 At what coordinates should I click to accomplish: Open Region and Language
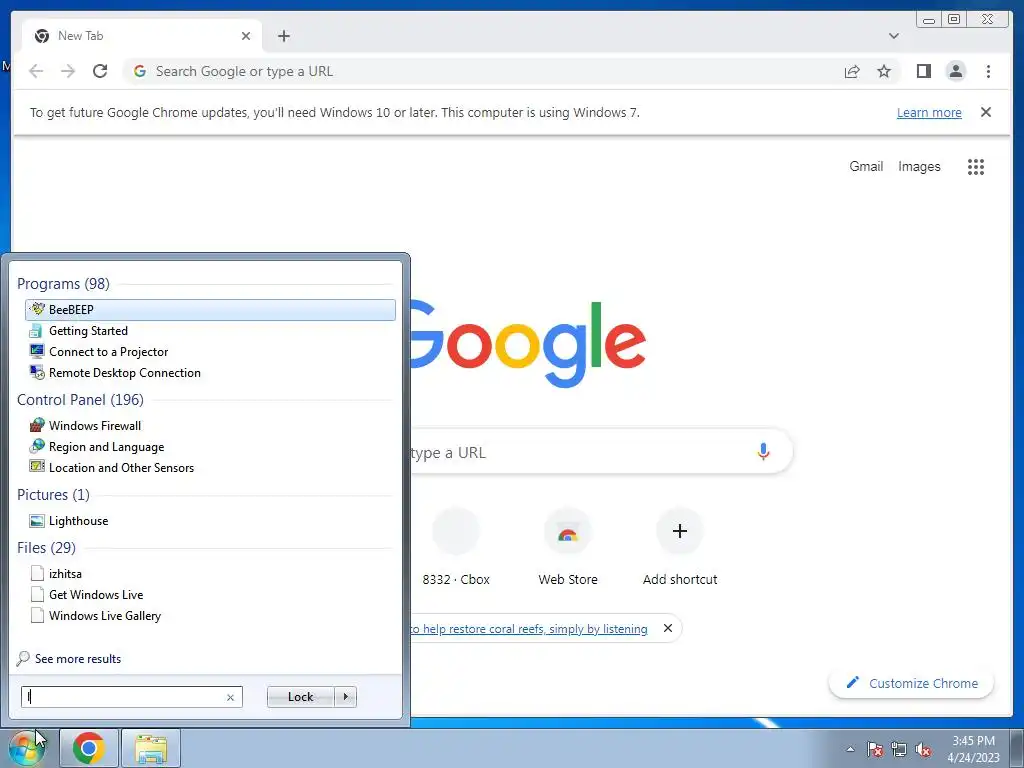point(210,447)
